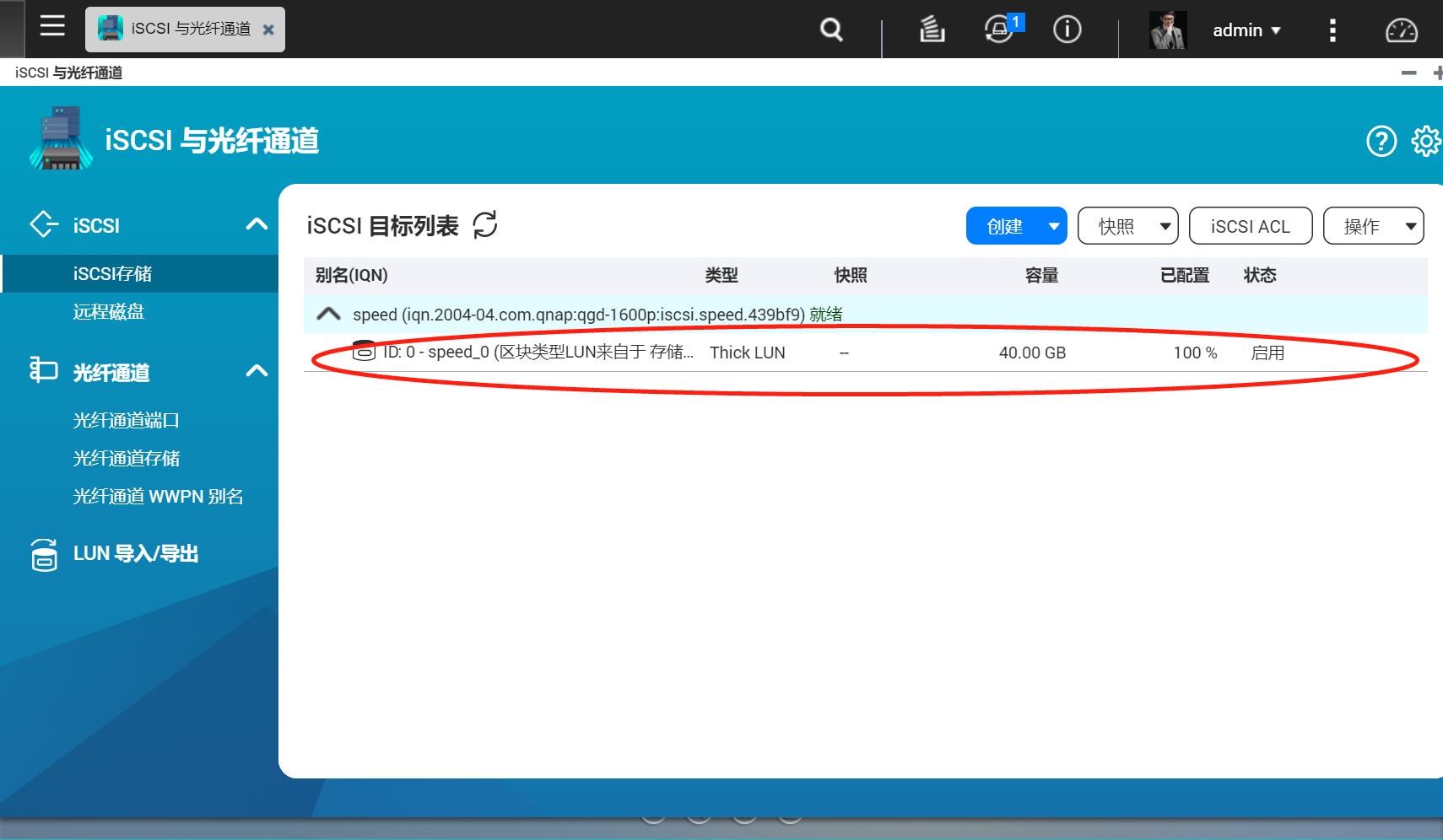The image size is (1443, 840).
Task: Open the 创建 dropdown arrow
Action: pos(1055,225)
